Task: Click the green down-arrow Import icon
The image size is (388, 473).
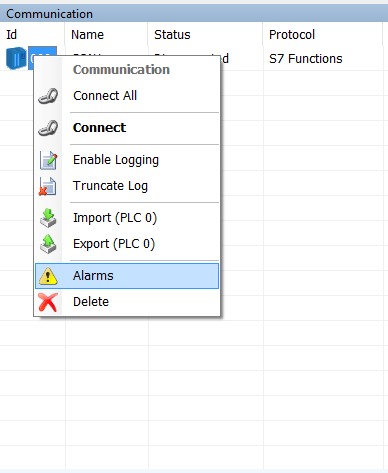Action: [x=48, y=218]
